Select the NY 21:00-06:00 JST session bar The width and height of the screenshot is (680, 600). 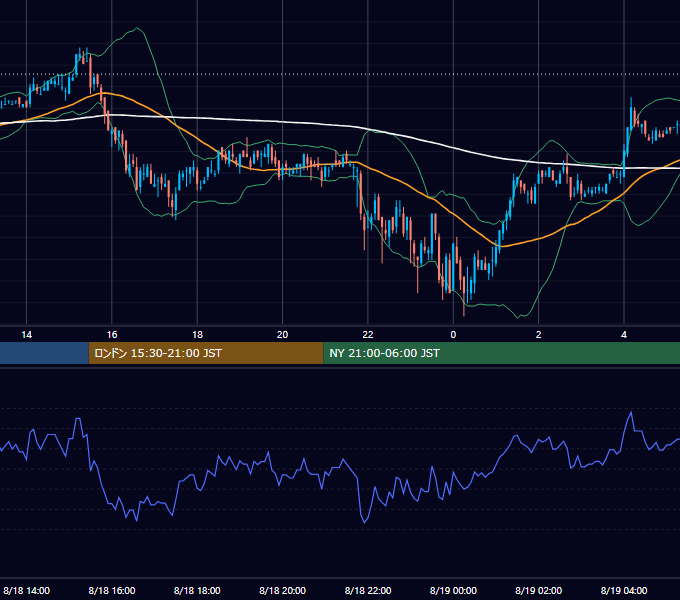501,353
